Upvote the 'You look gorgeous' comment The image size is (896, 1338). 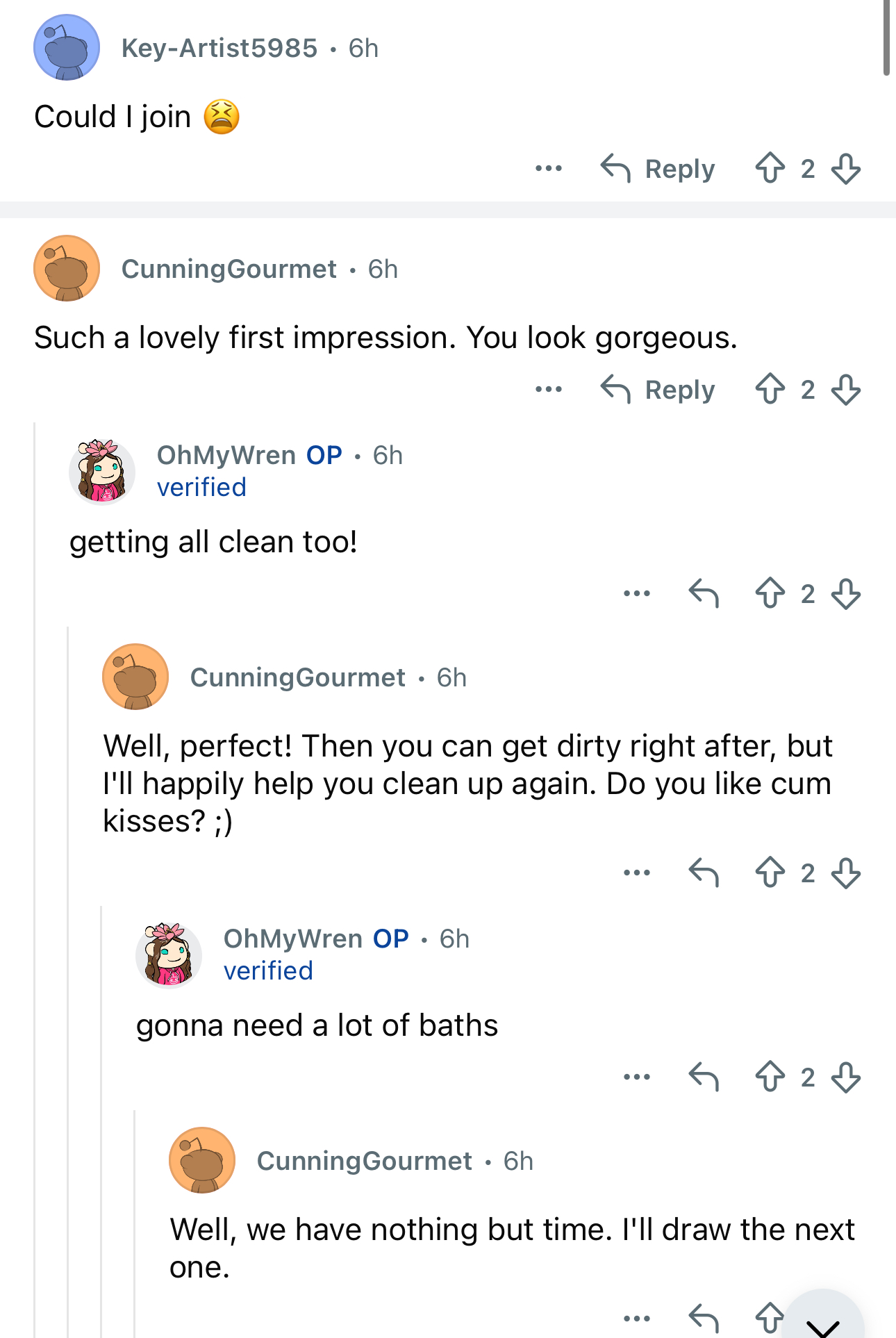(770, 389)
